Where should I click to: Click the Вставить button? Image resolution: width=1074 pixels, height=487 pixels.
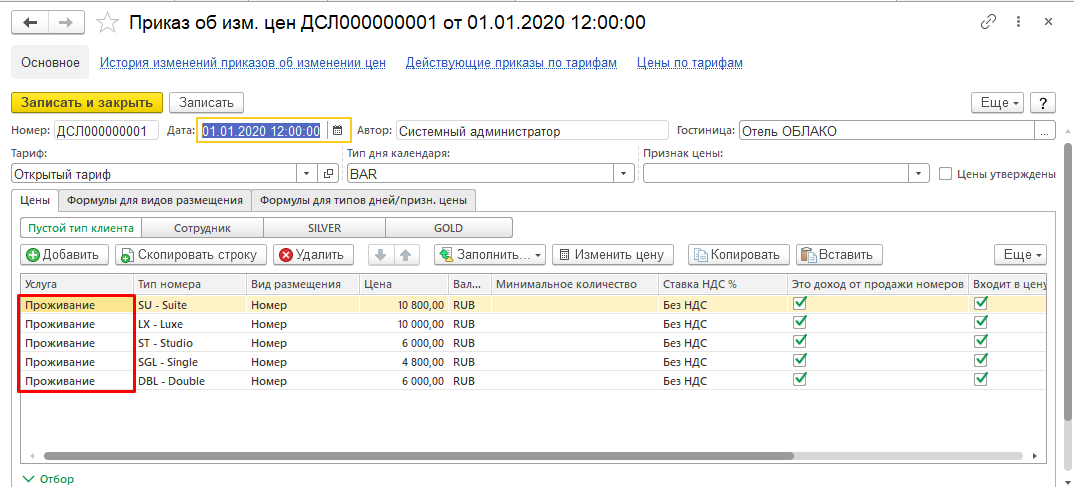(x=839, y=255)
